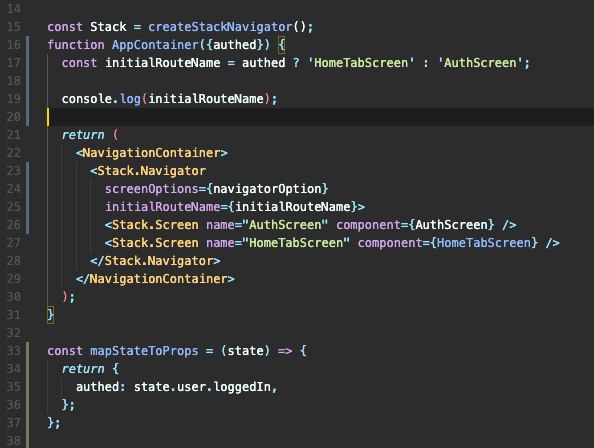Click line number 37 in the gutter
This screenshot has height=448, width=594.
click(x=14, y=423)
